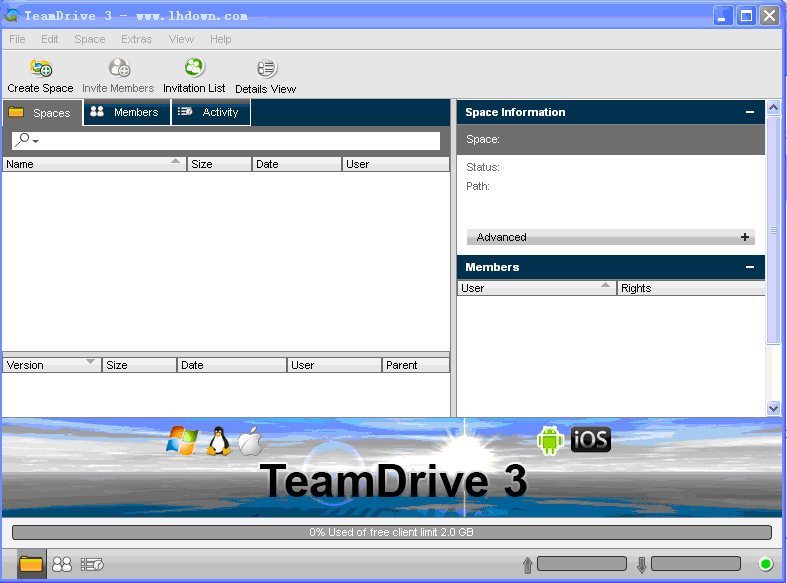Screen dimensions: 787x583
Task: Click the Status: label
Action: [482, 167]
